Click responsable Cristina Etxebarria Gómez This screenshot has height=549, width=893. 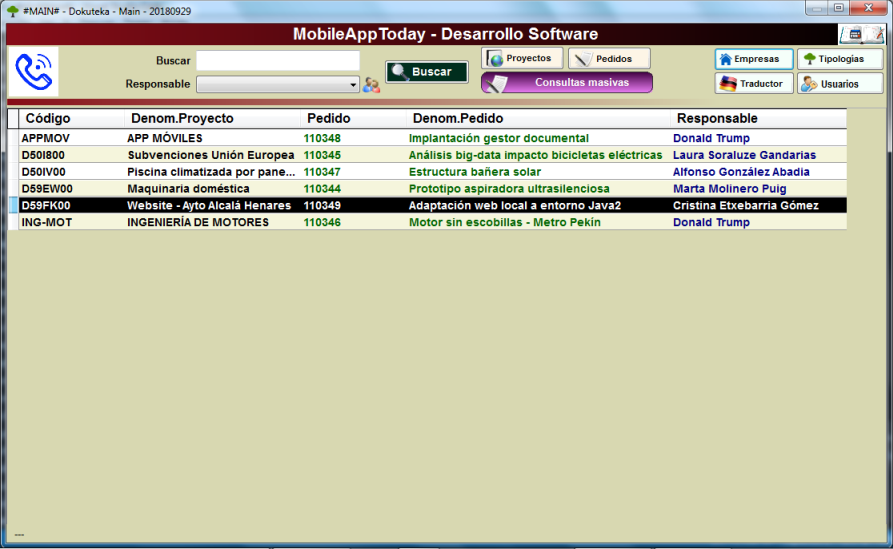pyautogui.click(x=745, y=206)
